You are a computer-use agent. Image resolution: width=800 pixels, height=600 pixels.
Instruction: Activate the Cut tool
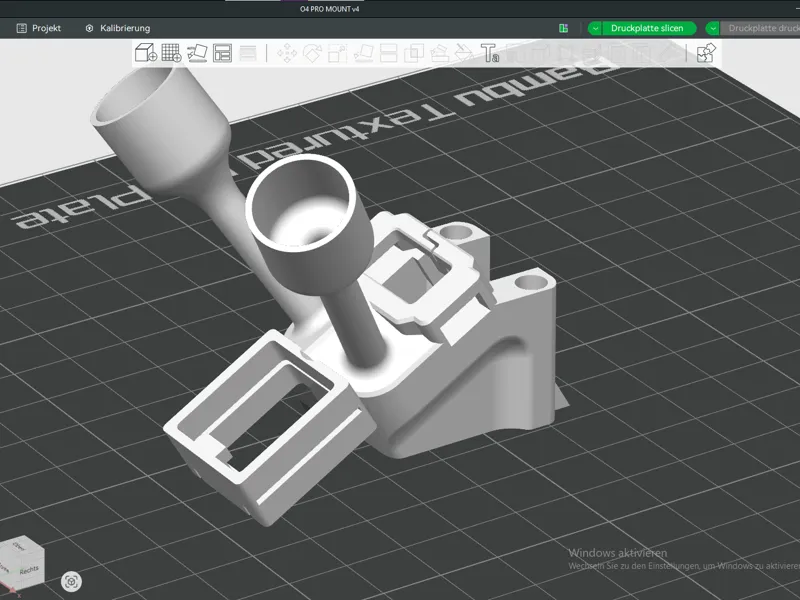coord(388,53)
